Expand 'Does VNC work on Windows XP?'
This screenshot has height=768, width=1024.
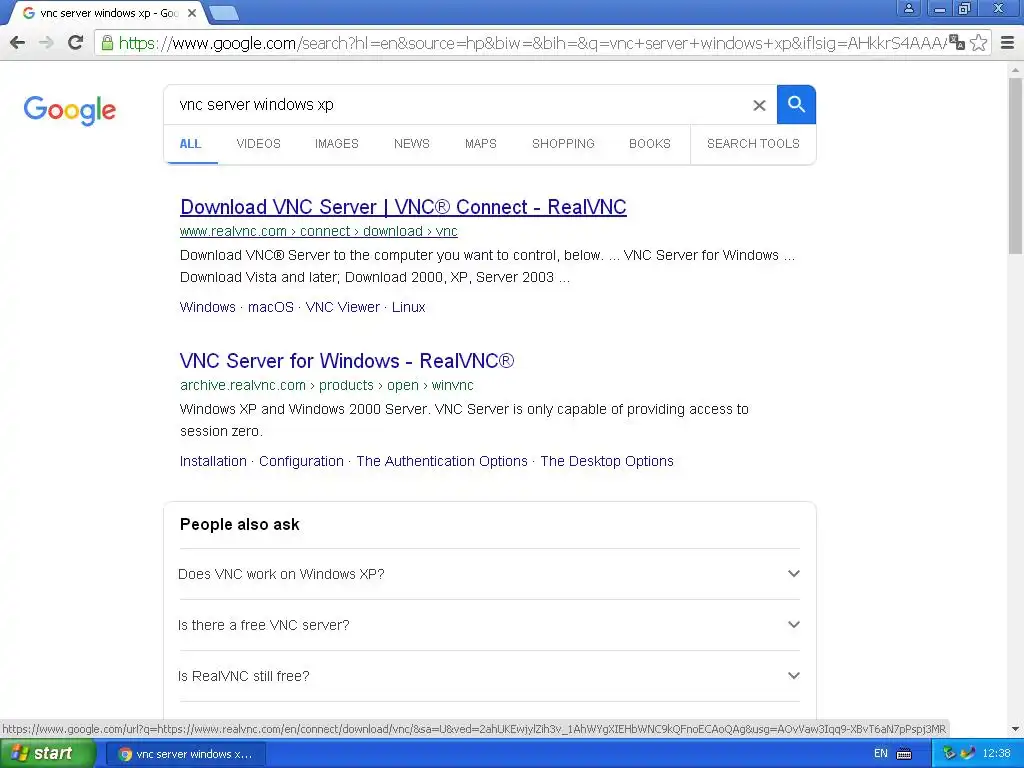pyautogui.click(x=489, y=574)
